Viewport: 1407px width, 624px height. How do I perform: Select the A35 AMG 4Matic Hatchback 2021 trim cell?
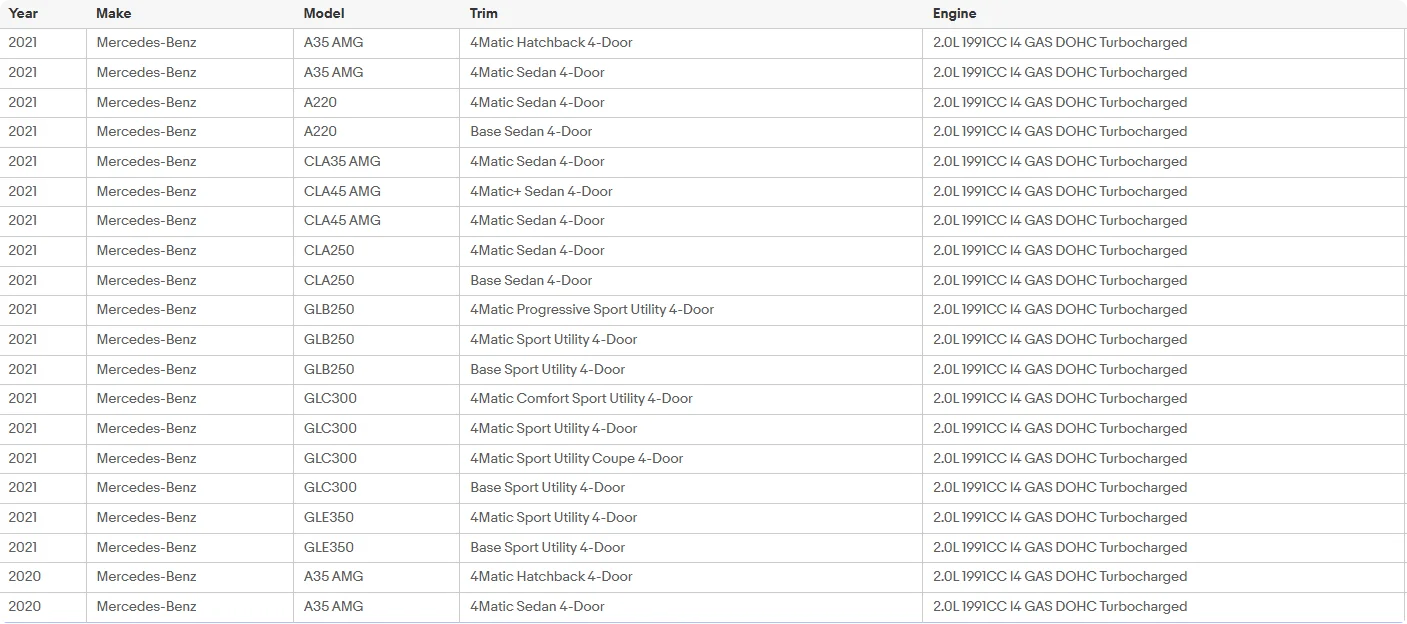551,43
